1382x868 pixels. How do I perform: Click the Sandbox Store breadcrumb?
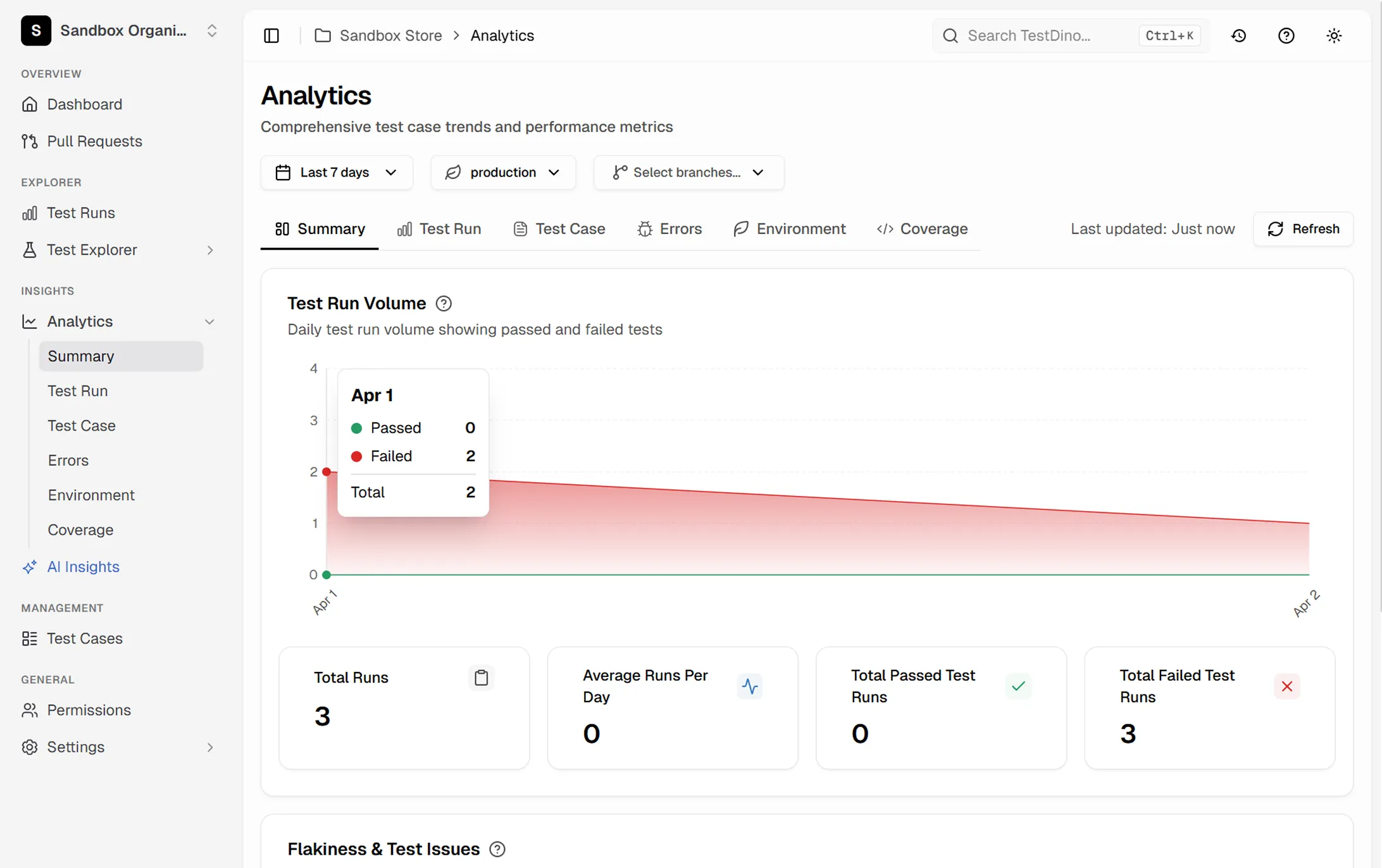[390, 35]
